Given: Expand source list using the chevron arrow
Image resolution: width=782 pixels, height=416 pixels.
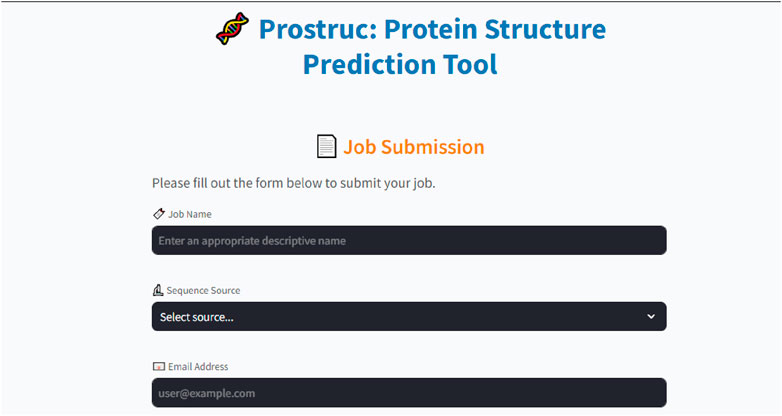Looking at the screenshot, I should click(651, 316).
